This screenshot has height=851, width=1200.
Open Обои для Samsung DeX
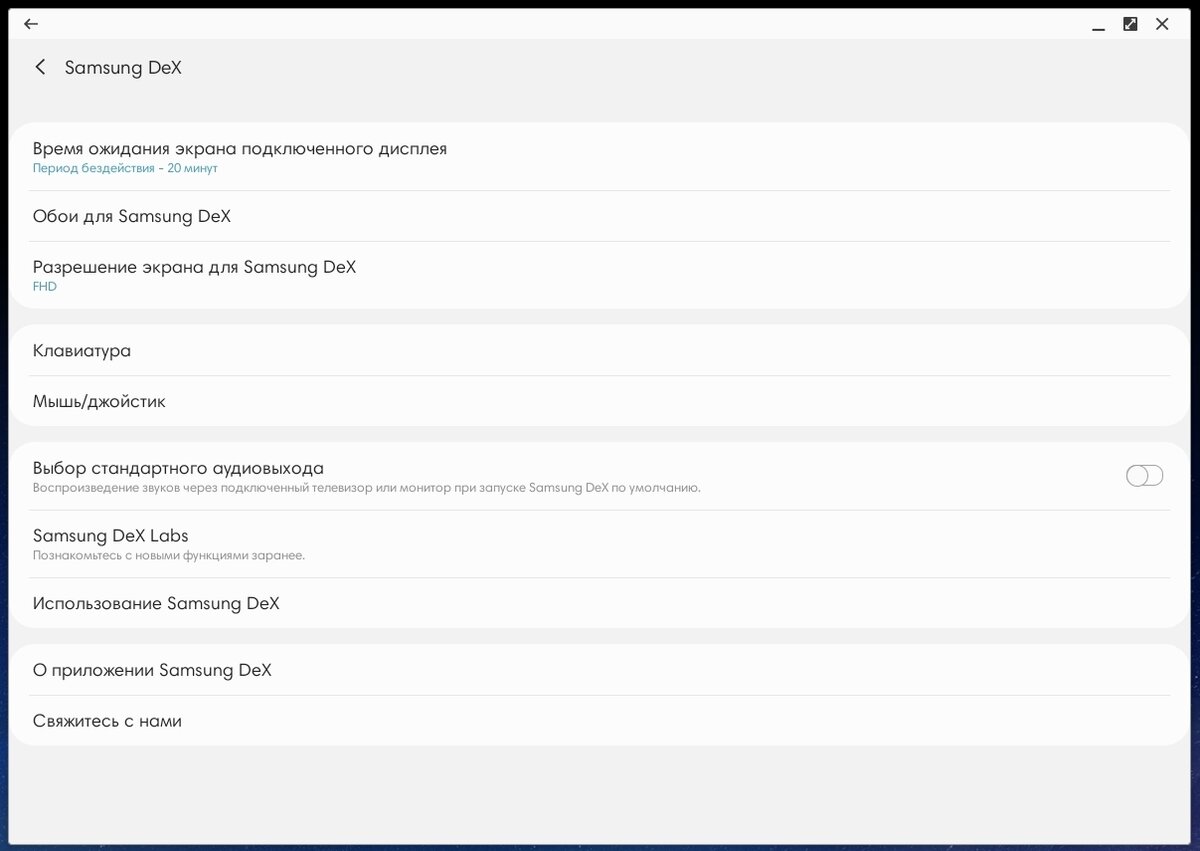tap(600, 216)
